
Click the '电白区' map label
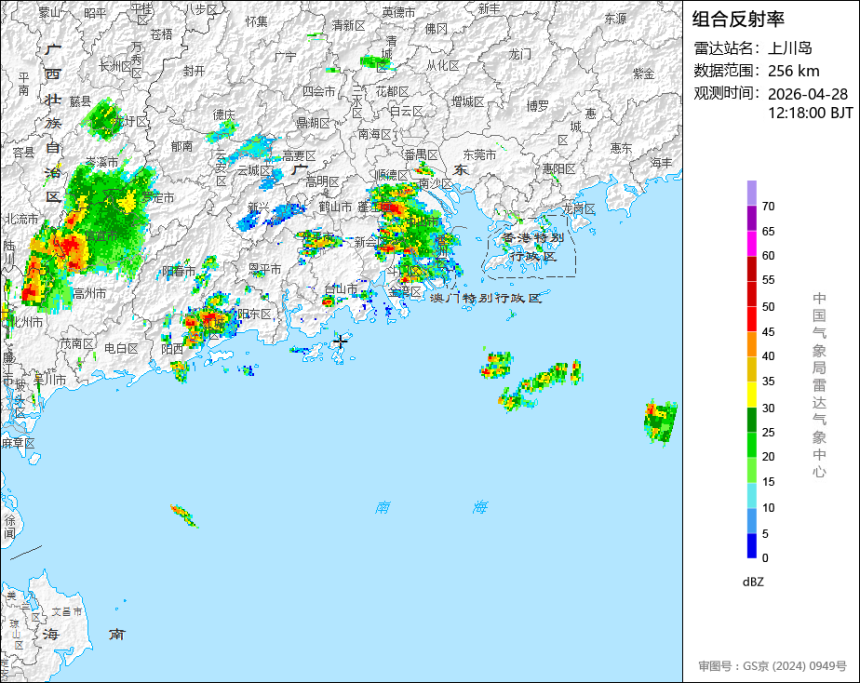click(121, 348)
